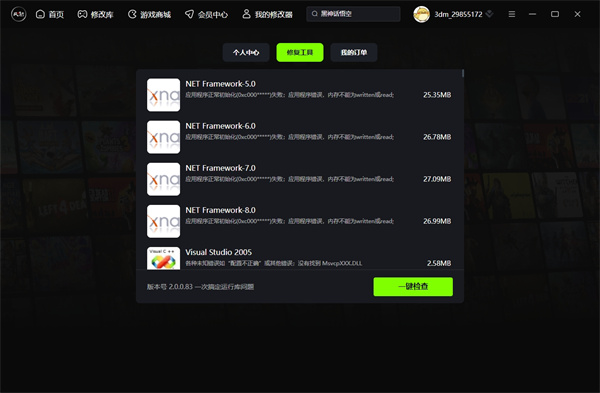600x393 pixels.
Task: Click paper-plane icon beside 会员中心
Action: [x=189, y=14]
